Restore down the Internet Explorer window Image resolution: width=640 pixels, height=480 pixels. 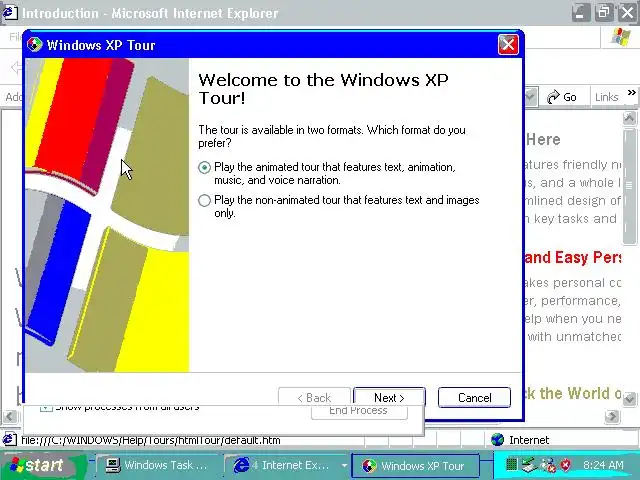pyautogui.click(x=604, y=13)
